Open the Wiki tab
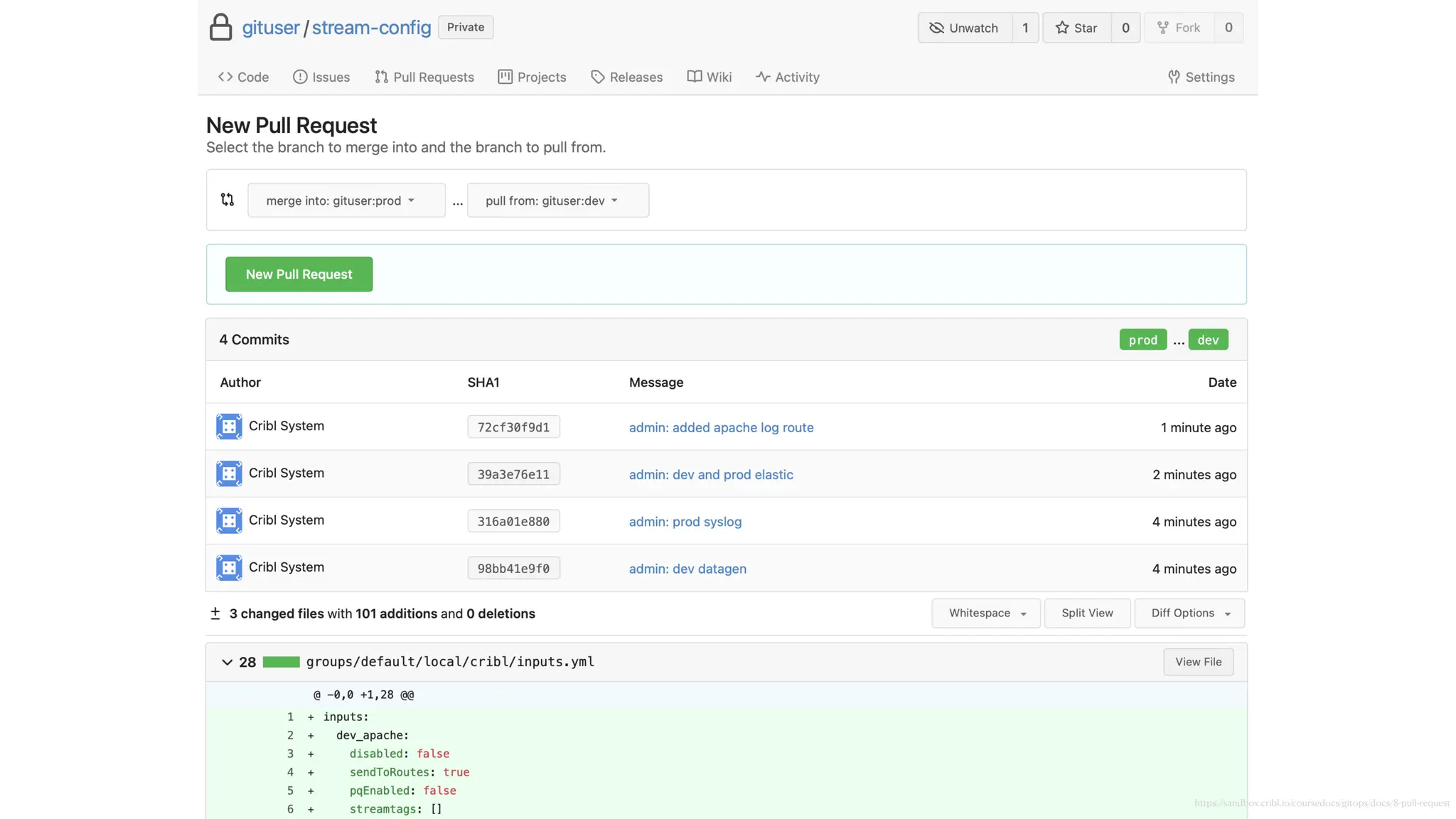 [710, 77]
